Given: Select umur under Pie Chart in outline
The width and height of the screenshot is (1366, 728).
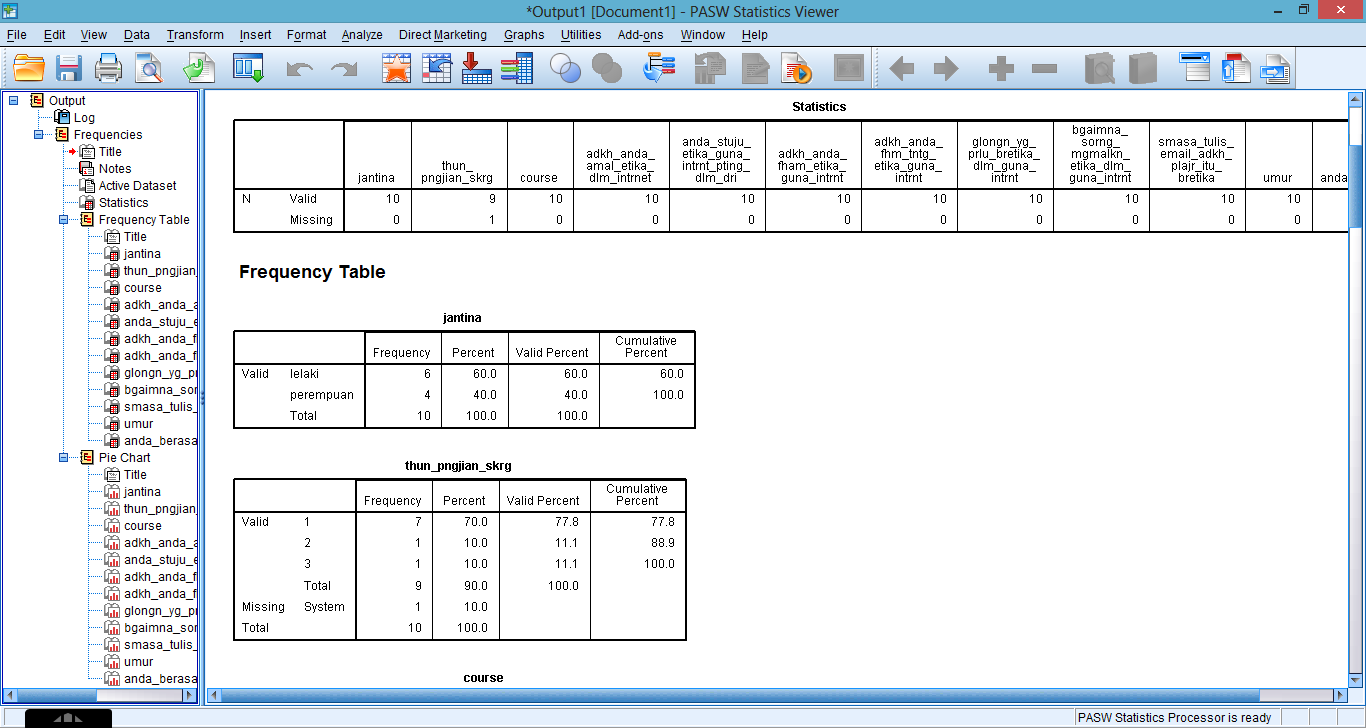Looking at the screenshot, I should 138,661.
